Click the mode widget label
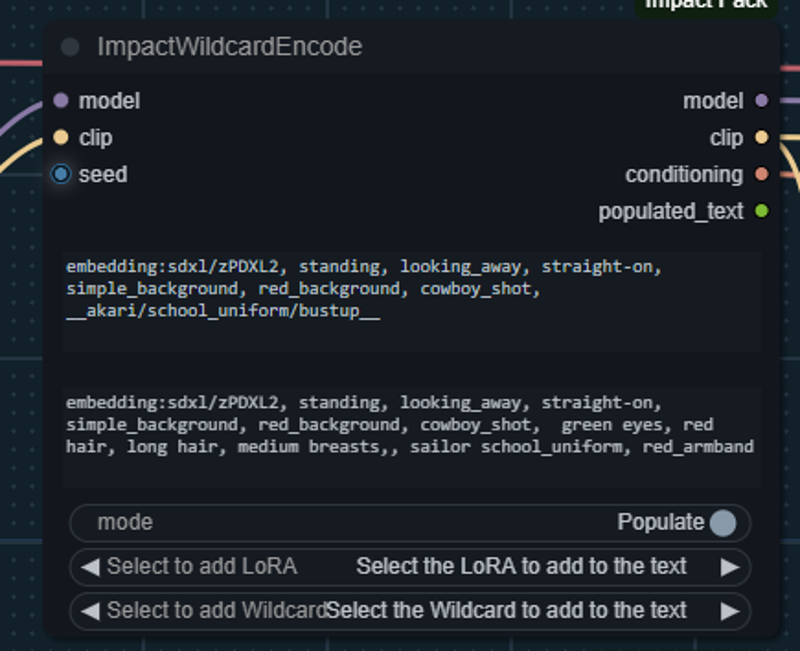Viewport: 800px width, 651px height. [125, 522]
